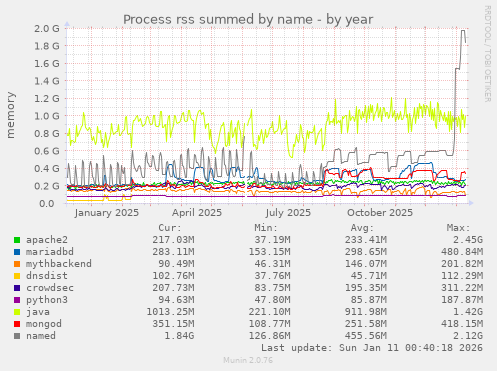Screen dimensions: 497x371
Task: Click the 'Avg:' column header
Action: coord(362,228)
